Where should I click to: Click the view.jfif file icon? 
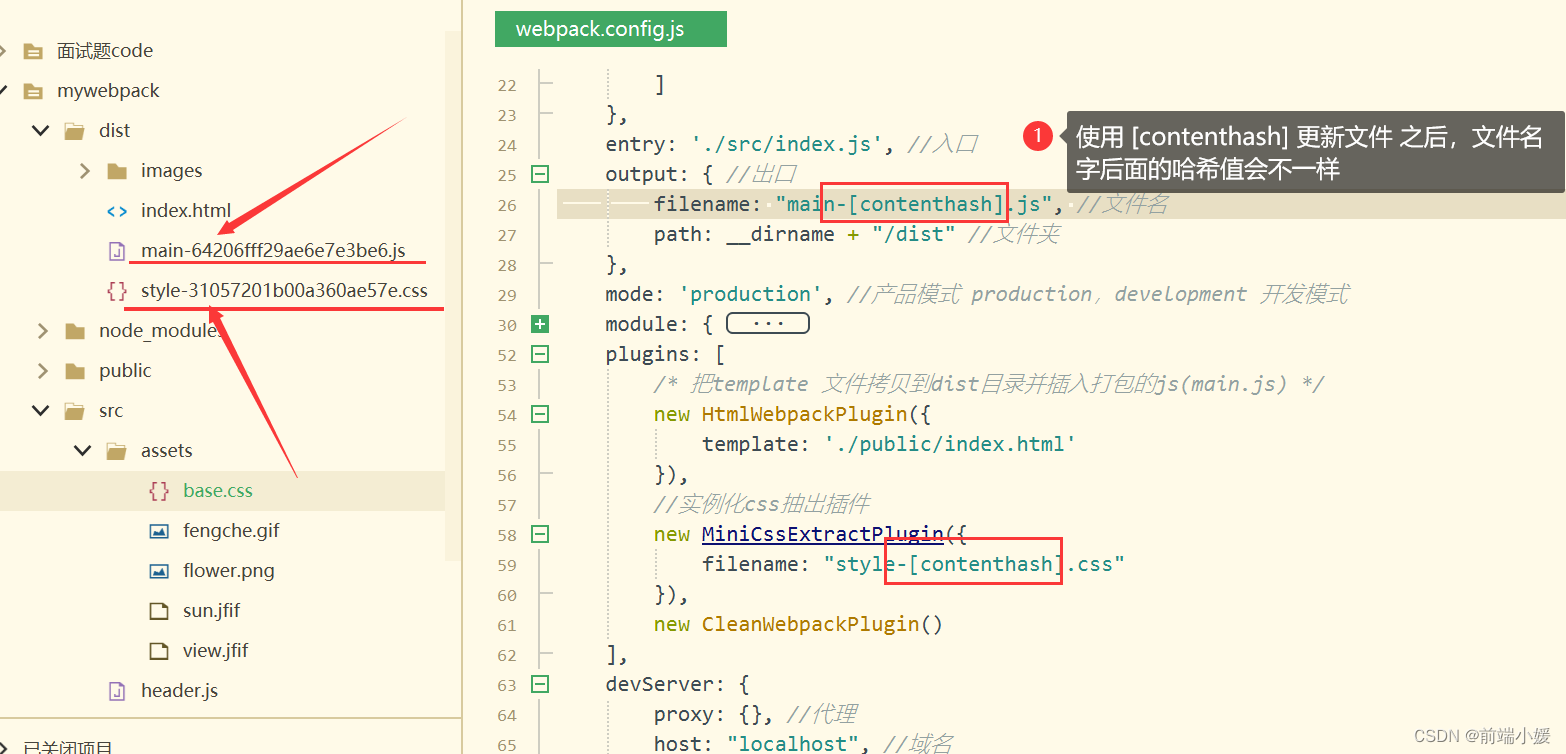159,651
